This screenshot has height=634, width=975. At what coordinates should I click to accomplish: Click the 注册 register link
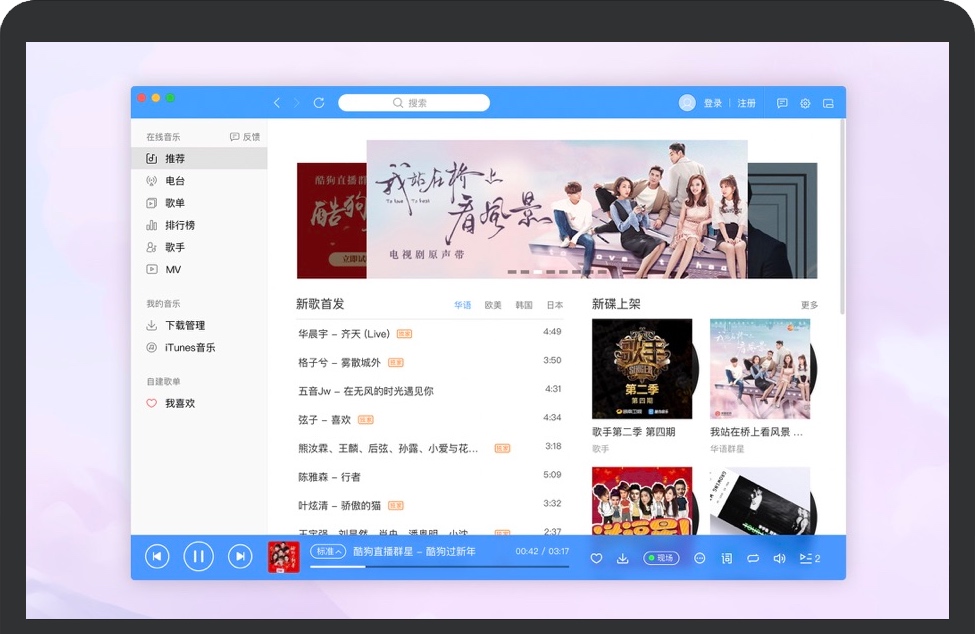(747, 103)
